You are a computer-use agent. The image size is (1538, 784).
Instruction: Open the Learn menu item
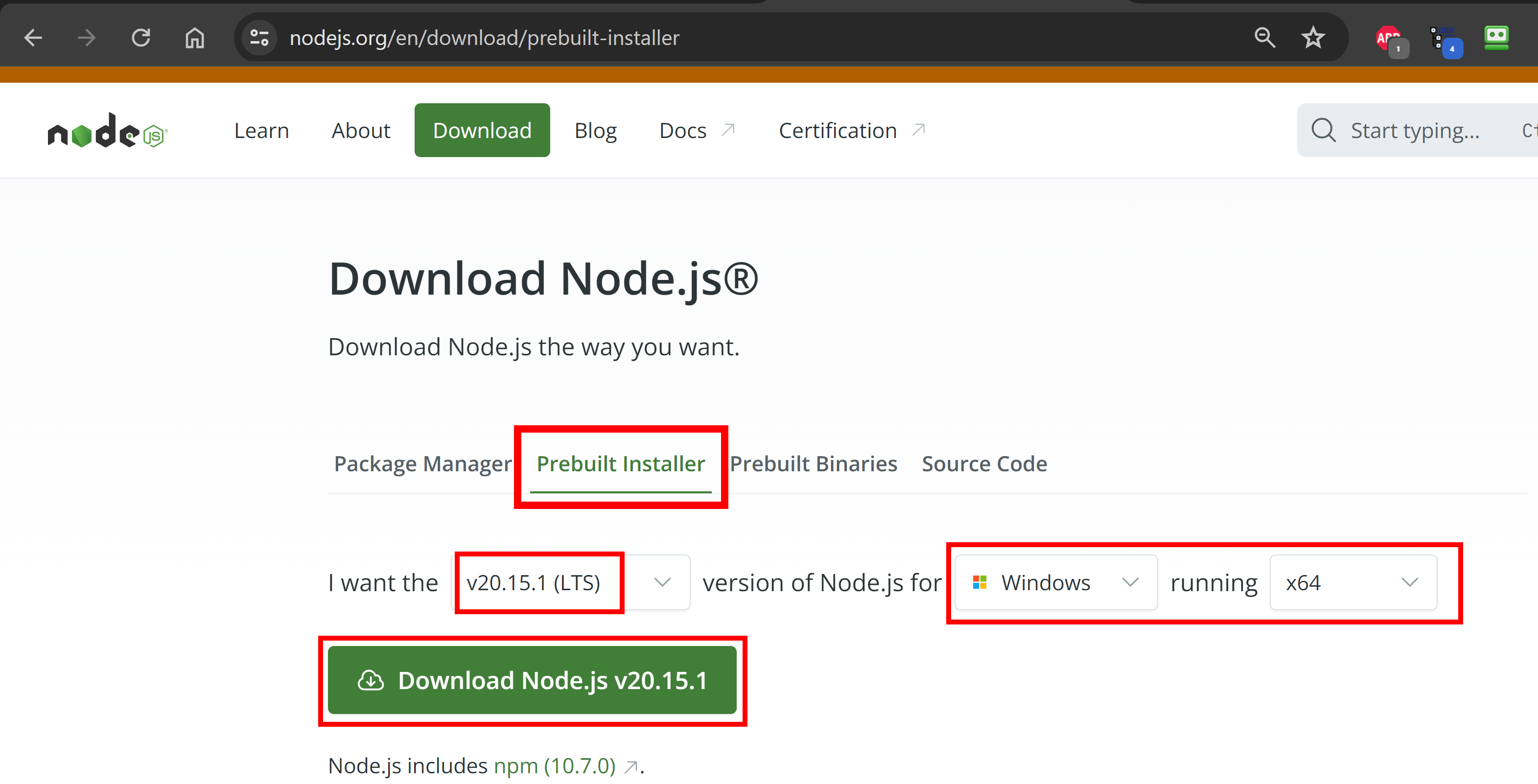pos(261,131)
